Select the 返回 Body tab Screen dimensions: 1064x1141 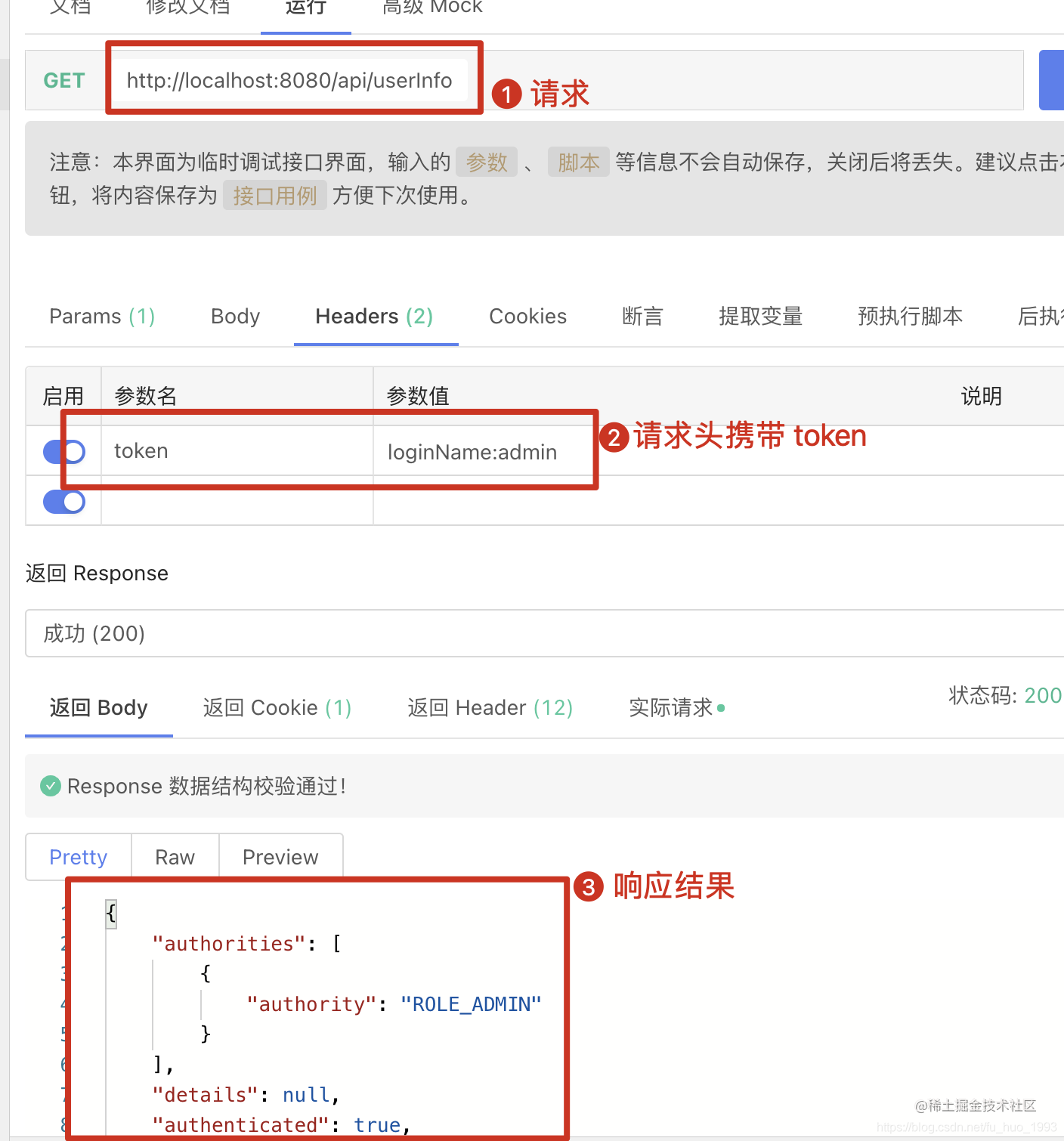(99, 708)
